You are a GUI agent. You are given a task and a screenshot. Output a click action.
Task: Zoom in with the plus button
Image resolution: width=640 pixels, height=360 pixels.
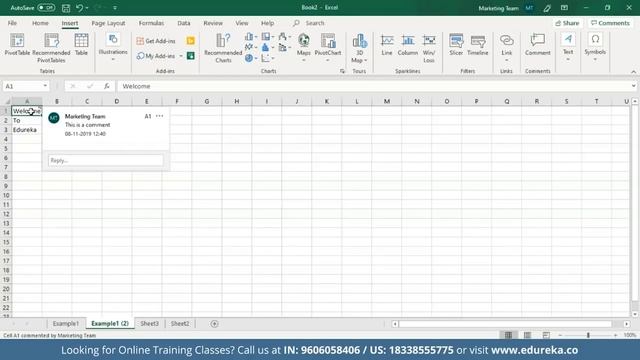[x=616, y=335]
